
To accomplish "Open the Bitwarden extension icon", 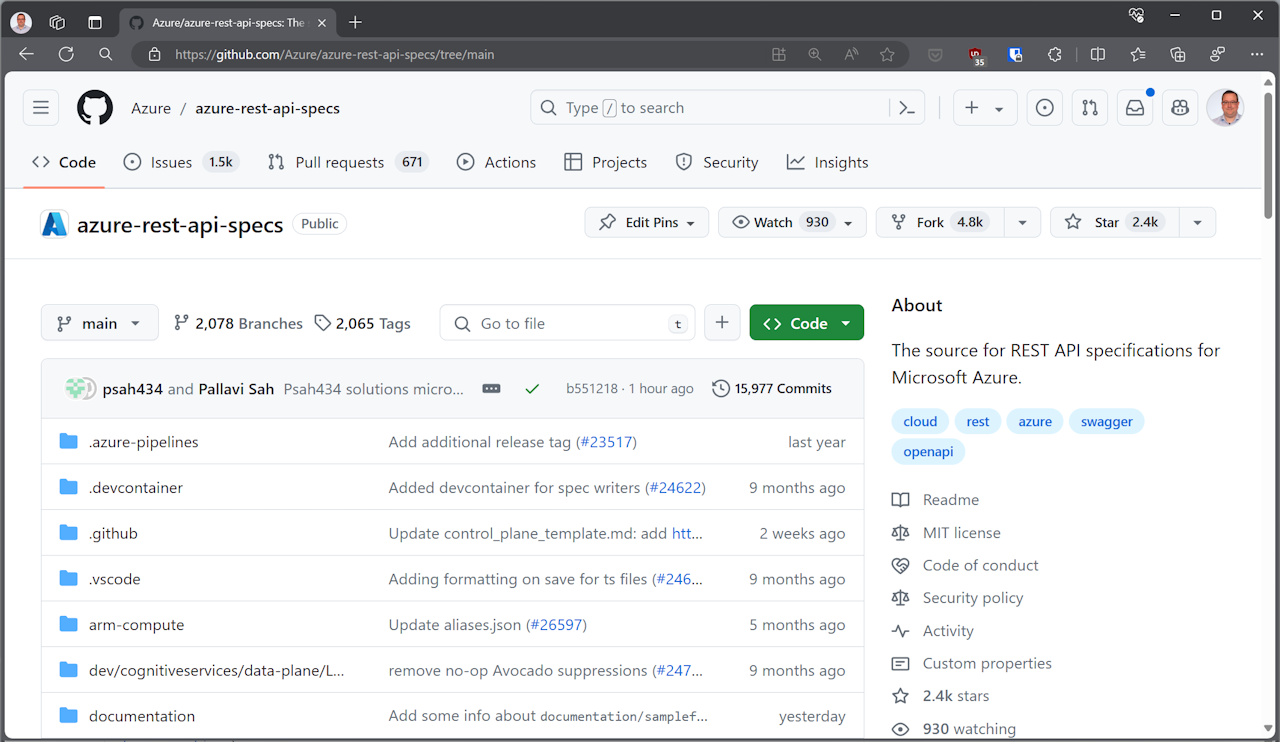I will pos(1016,55).
